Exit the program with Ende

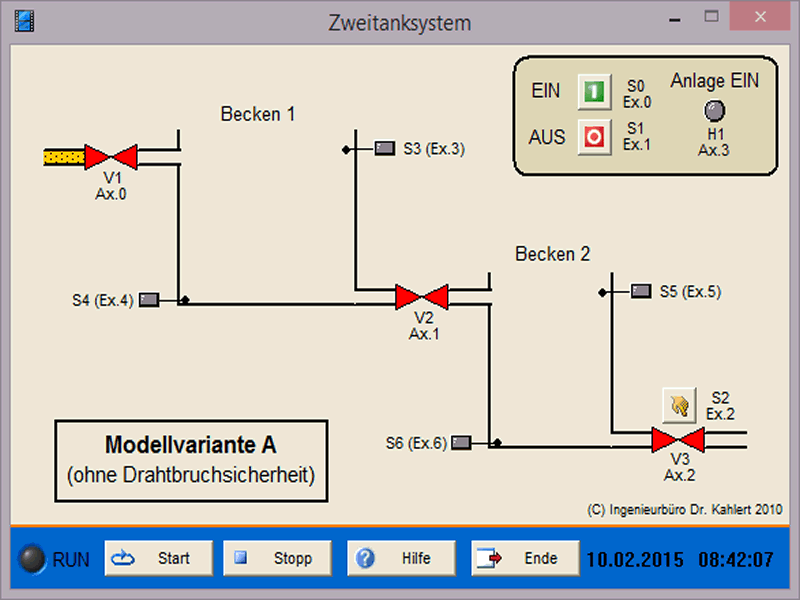click(525, 558)
